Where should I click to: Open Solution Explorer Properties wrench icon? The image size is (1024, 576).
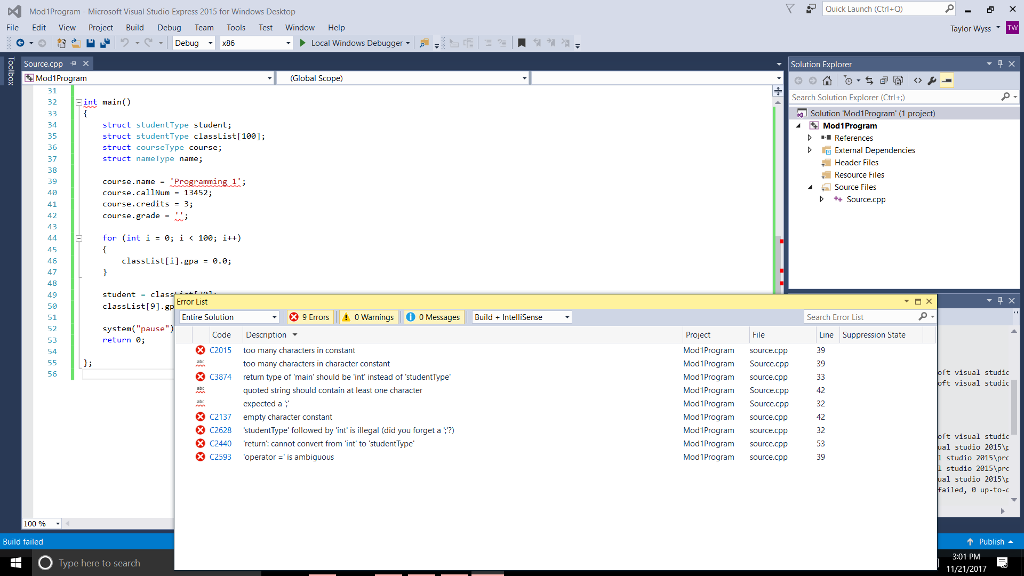pos(932,80)
